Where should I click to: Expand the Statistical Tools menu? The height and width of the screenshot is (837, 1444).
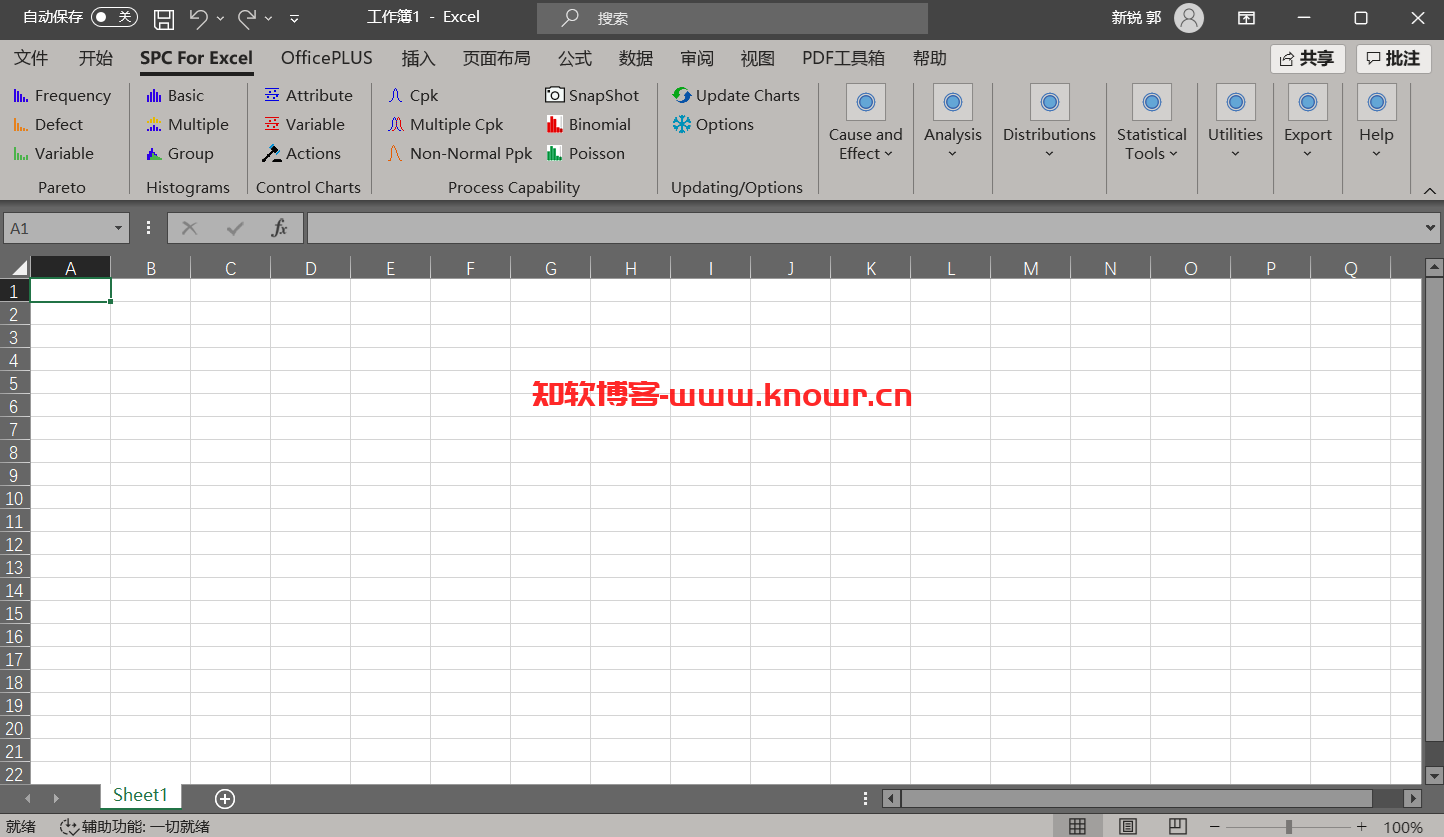pos(1151,124)
